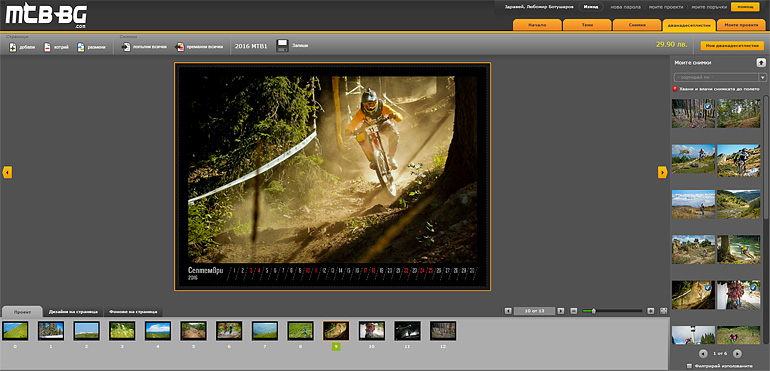Select page thumbnail 12 in filmstrip
The height and width of the screenshot is (371, 770).
point(442,331)
